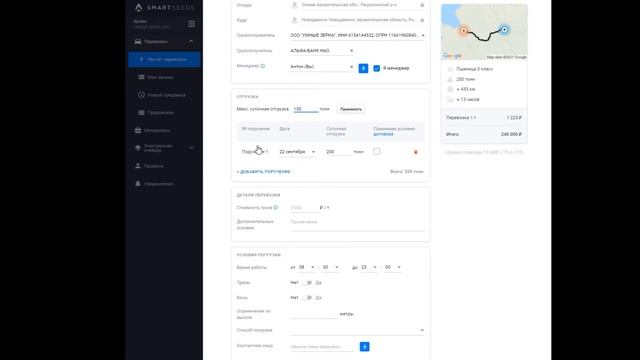Uncheck the Я менеджер checkbox
This screenshot has height=360, width=640.
click(377, 68)
